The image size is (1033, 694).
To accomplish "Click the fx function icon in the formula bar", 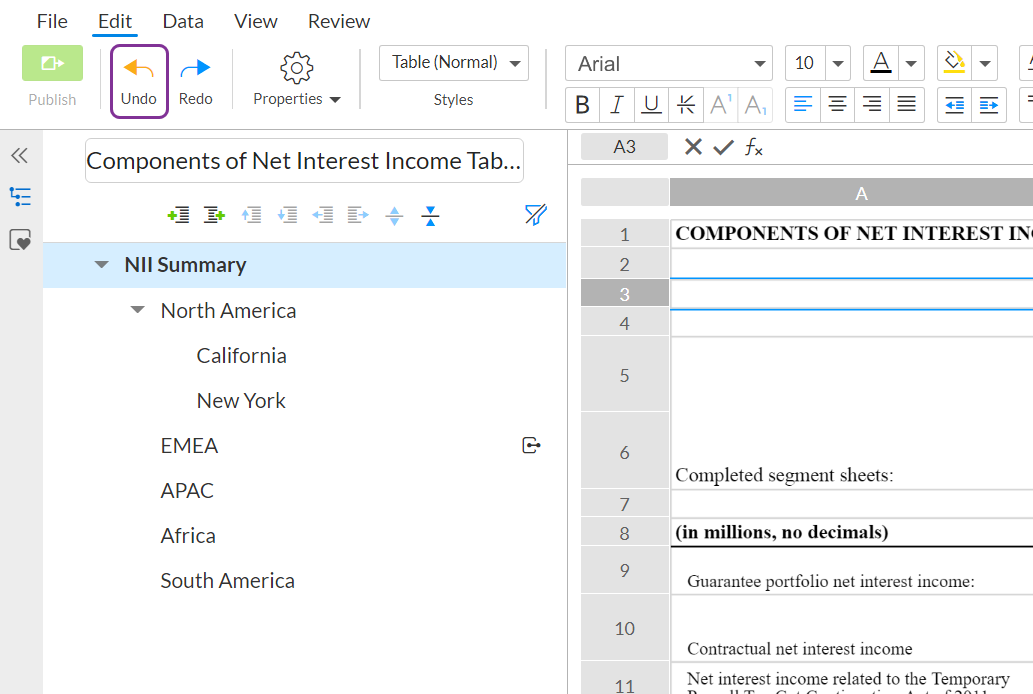I will [756, 146].
